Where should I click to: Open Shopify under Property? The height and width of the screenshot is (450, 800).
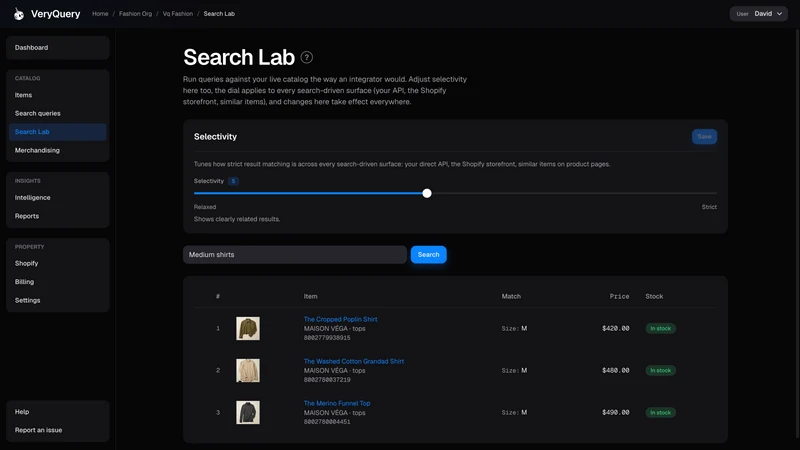[x=58, y=263]
